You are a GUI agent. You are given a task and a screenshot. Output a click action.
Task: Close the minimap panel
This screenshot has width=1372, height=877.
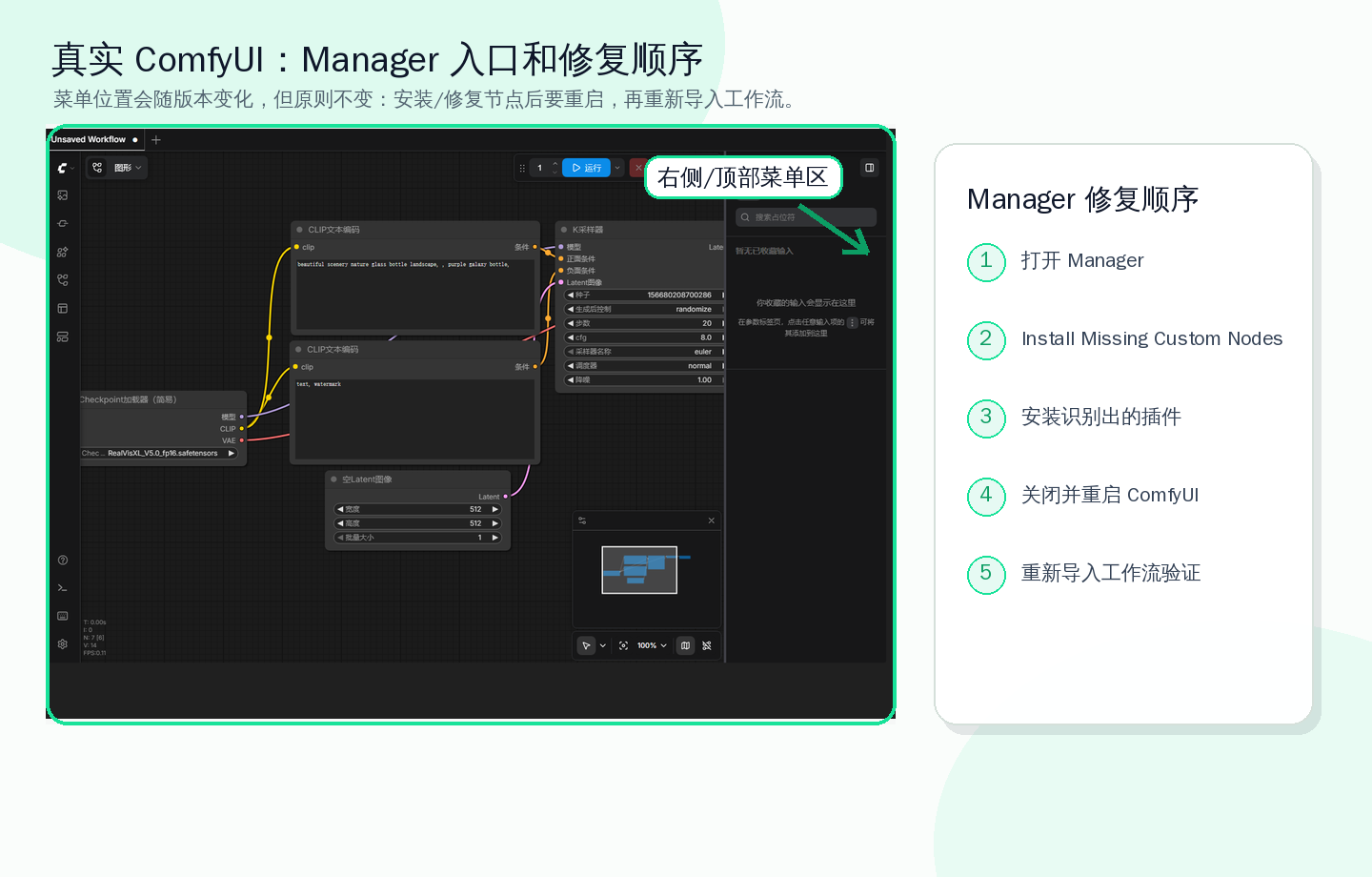711,520
